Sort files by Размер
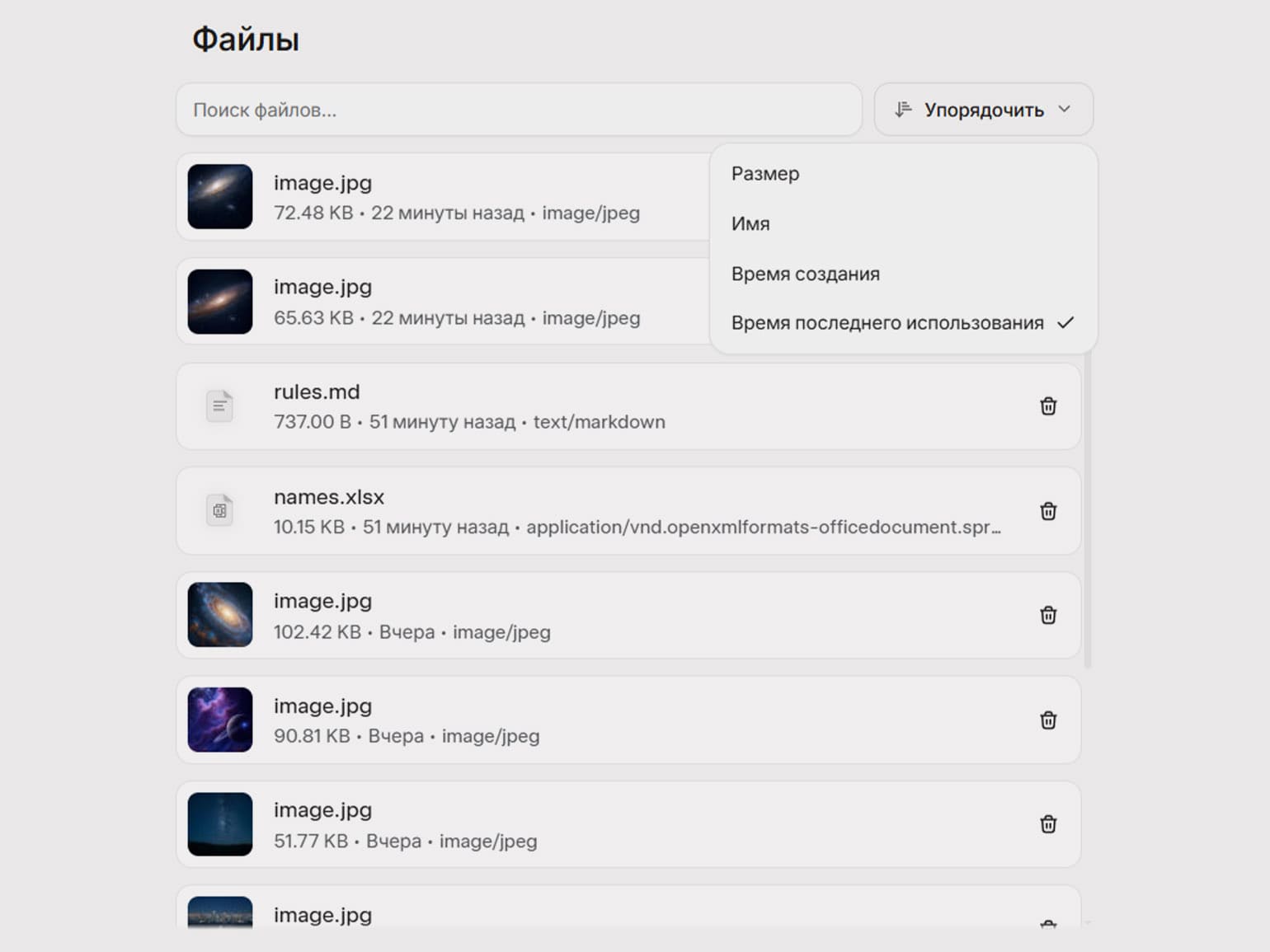 765,174
